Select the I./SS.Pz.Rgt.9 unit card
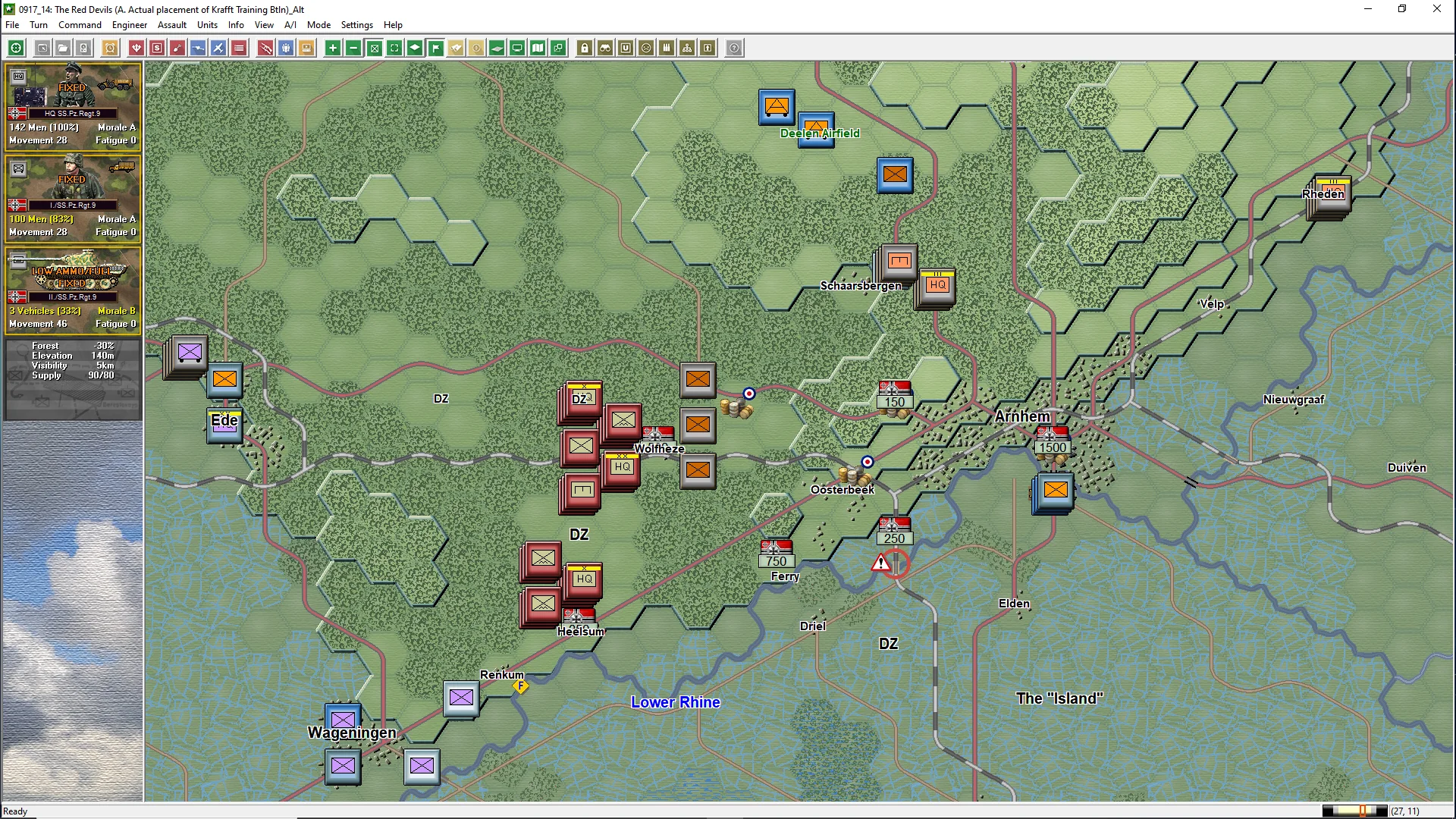The width and height of the screenshot is (1456, 819). (73, 199)
